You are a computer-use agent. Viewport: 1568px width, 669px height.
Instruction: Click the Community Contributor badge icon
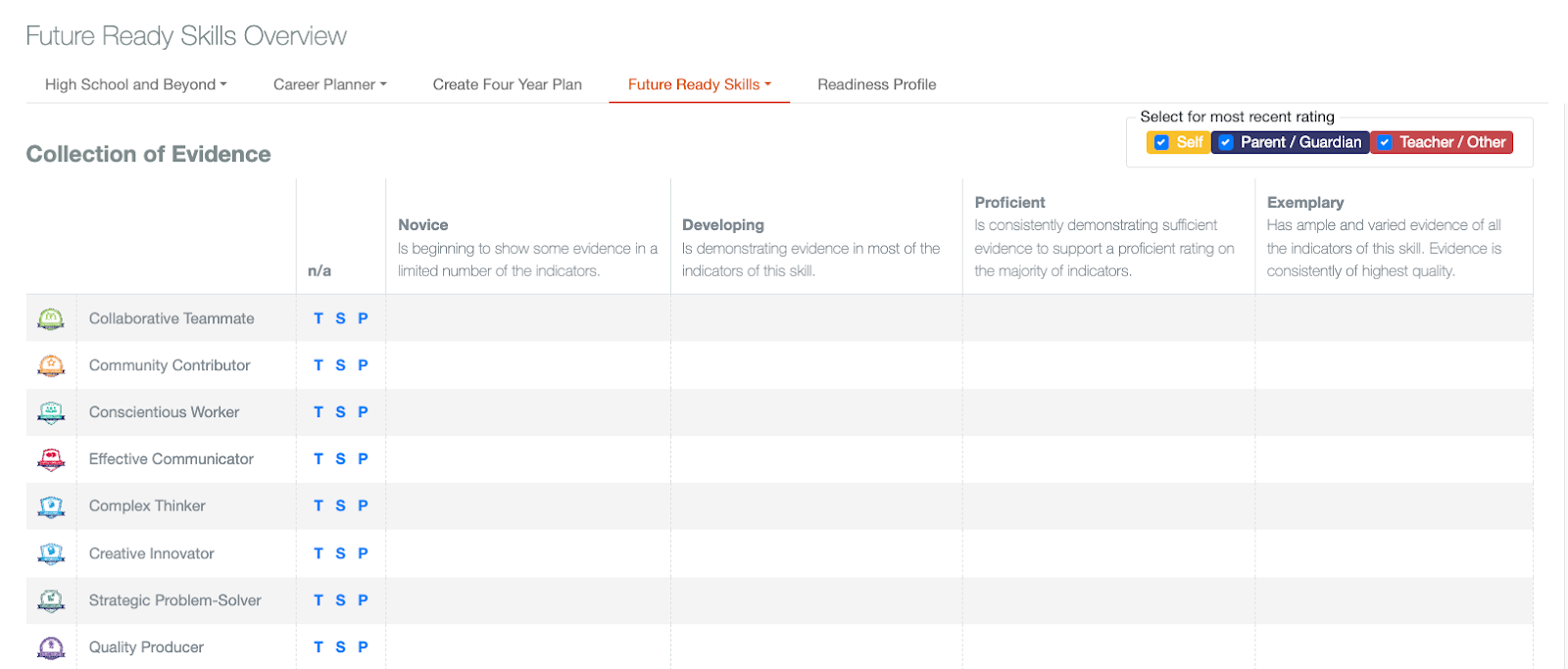click(51, 365)
